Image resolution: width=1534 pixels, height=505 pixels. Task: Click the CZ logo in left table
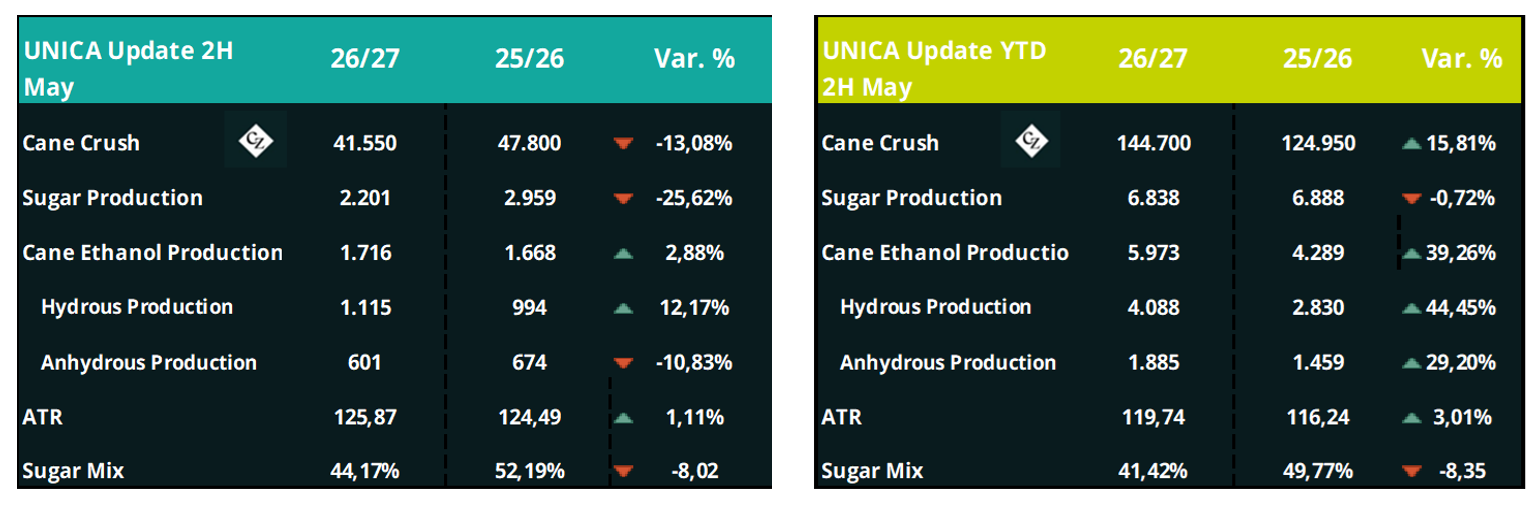(x=254, y=142)
